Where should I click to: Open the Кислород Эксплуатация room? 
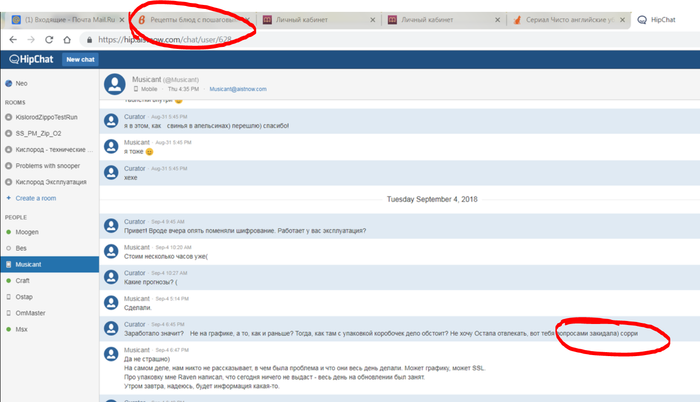point(51,182)
